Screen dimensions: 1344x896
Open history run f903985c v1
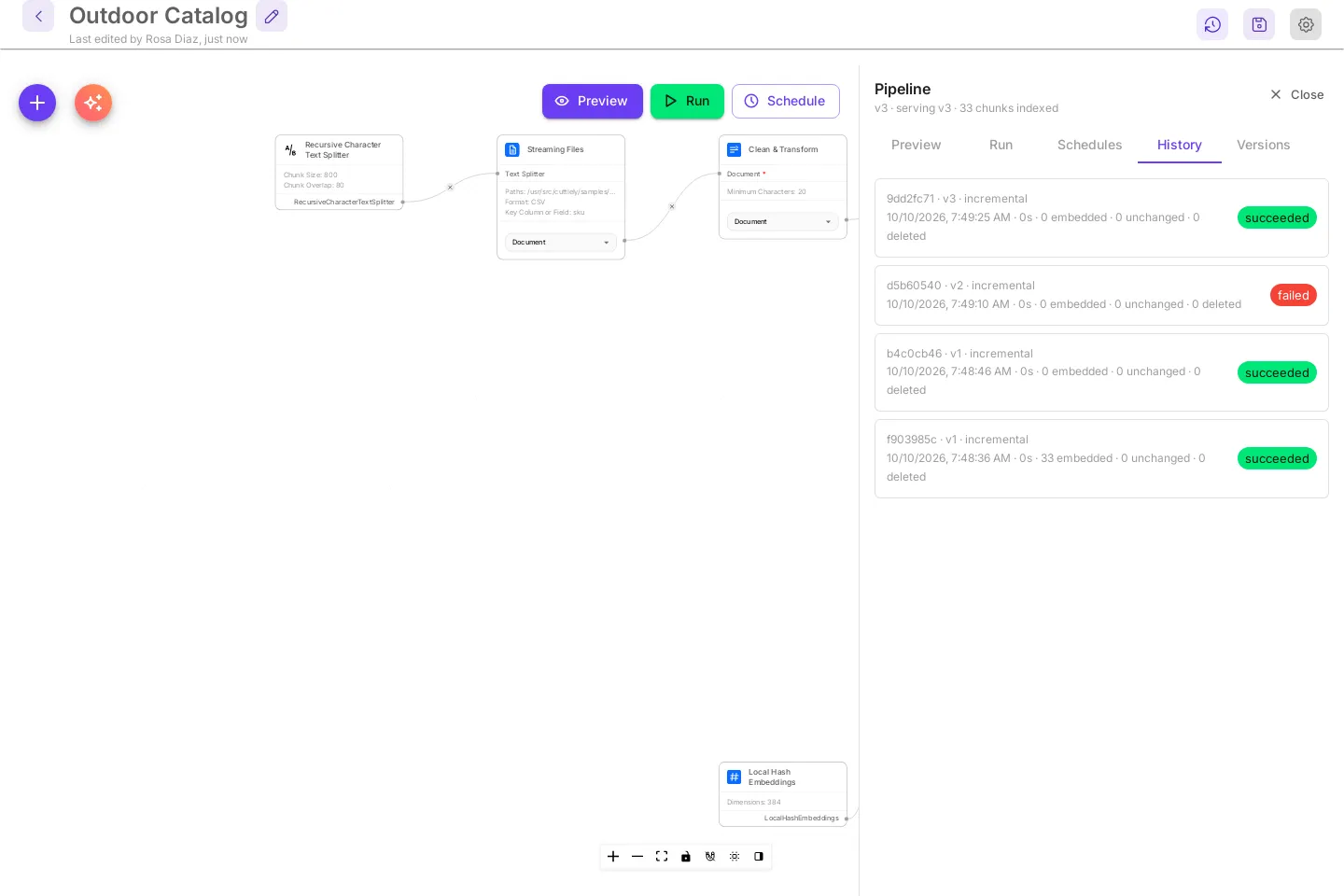click(x=1101, y=458)
